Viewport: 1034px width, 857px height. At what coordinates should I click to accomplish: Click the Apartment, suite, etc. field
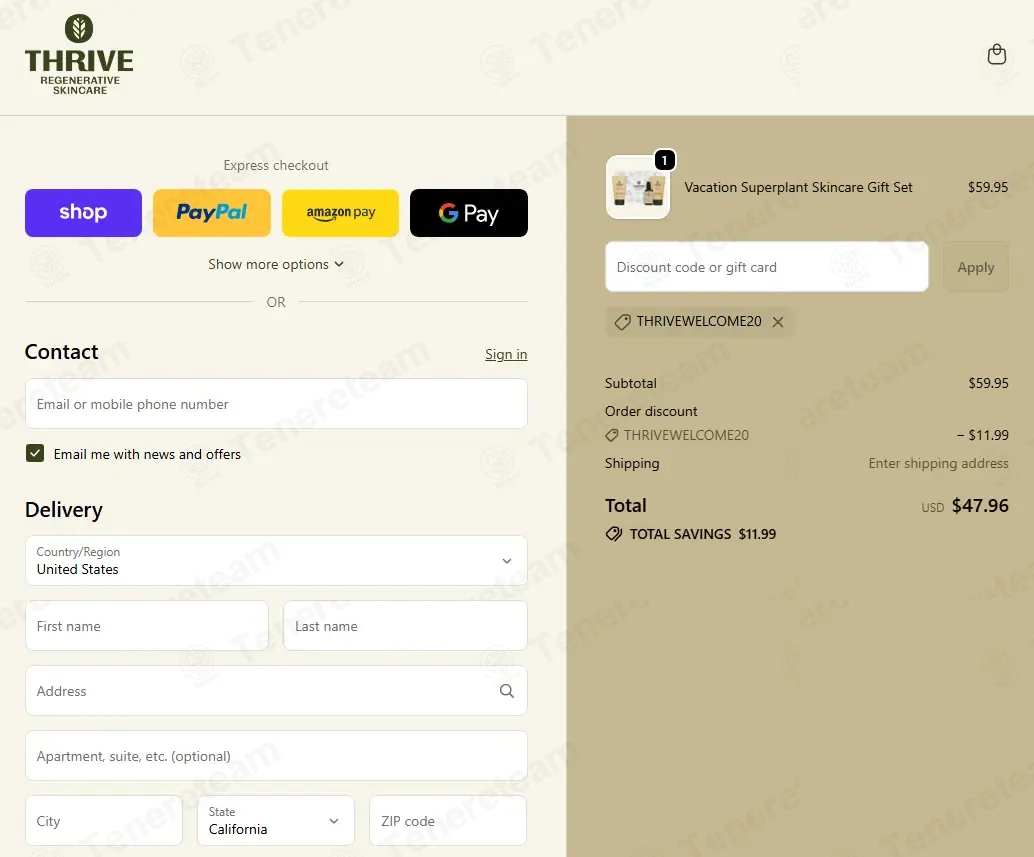click(276, 755)
